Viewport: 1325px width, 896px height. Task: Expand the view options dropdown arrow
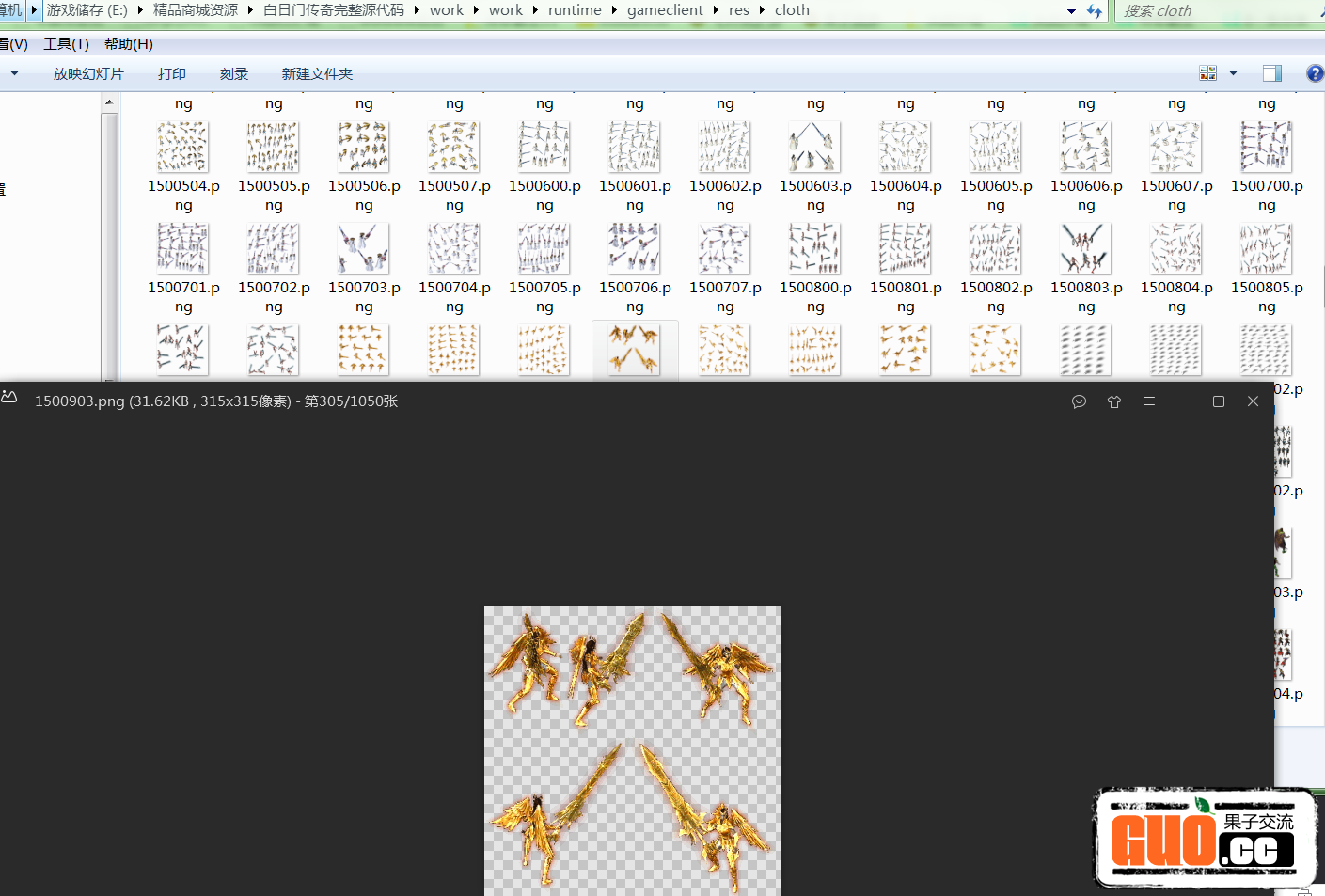click(1233, 73)
